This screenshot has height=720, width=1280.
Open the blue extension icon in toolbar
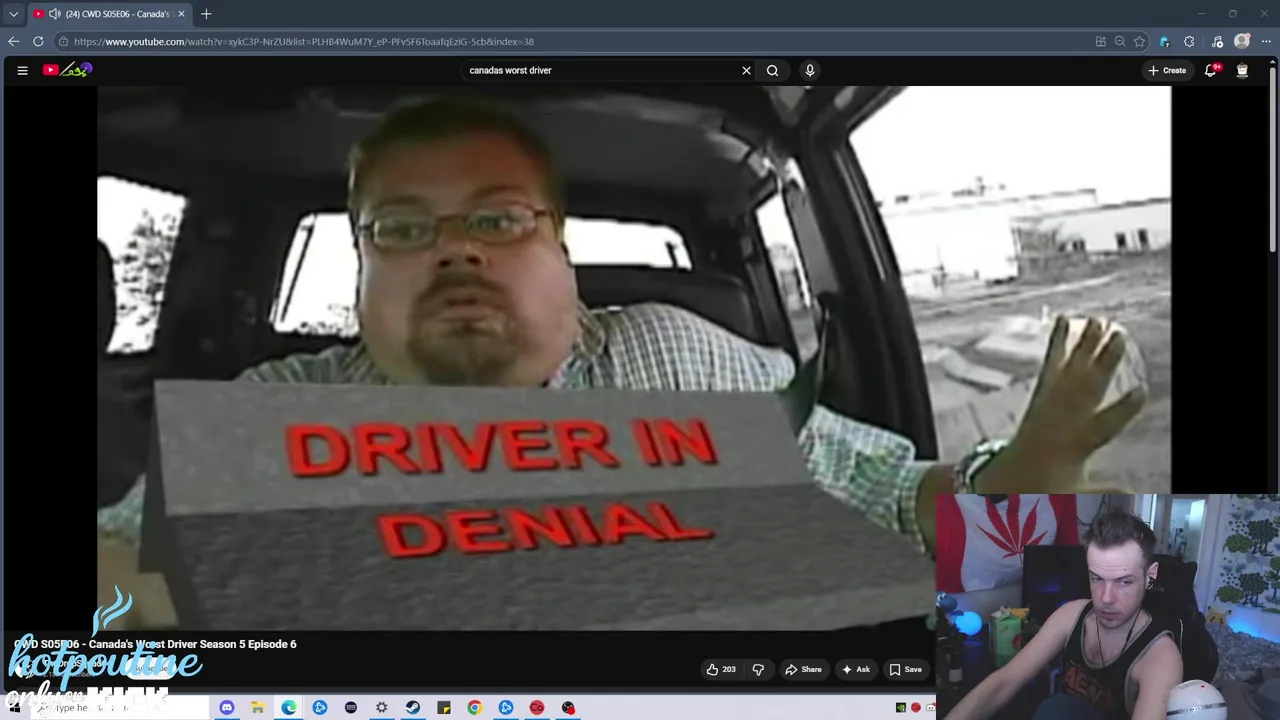click(1164, 41)
